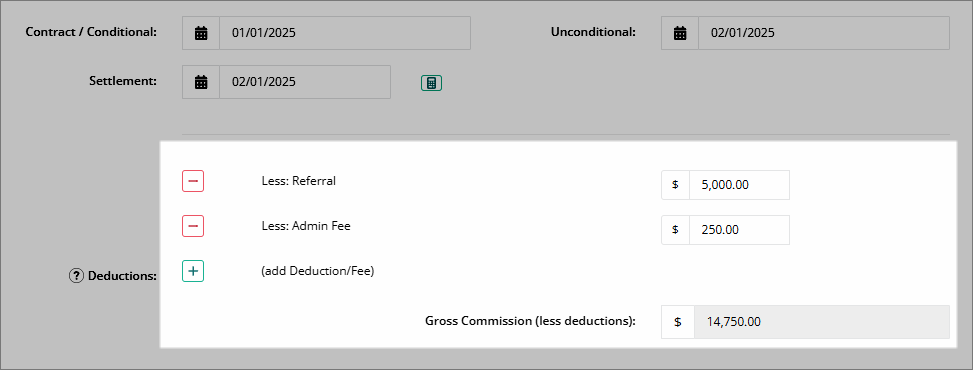Viewport: 973px width, 370px height.
Task: Click the Gross Commission (less deductions) label
Action: point(531,322)
